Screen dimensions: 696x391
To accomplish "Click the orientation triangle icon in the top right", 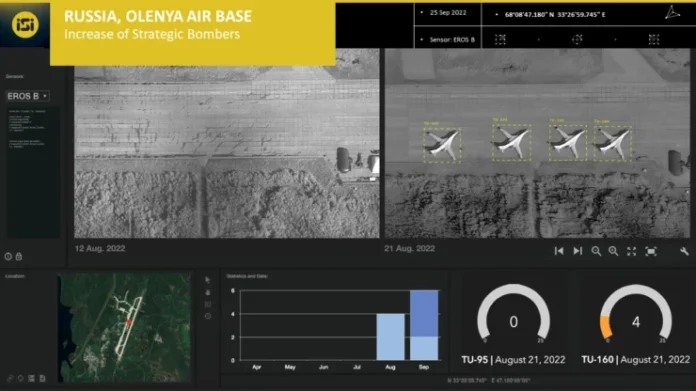I will pyautogui.click(x=672, y=12).
